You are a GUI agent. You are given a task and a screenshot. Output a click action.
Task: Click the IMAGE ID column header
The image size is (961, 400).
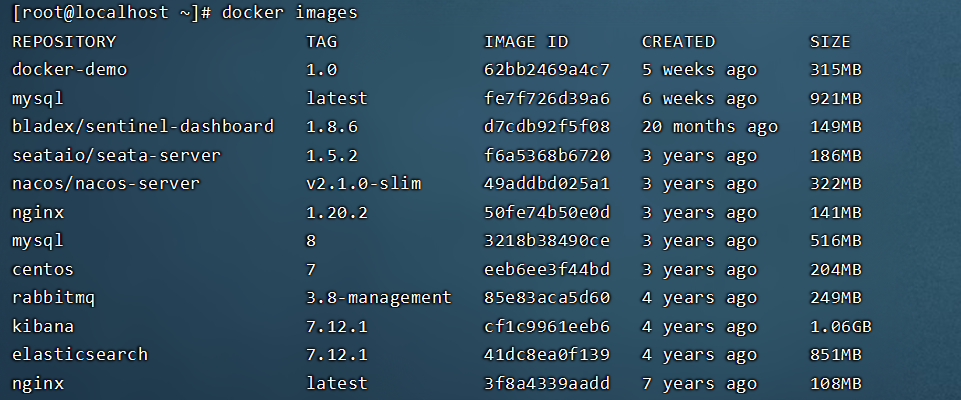pos(526,42)
